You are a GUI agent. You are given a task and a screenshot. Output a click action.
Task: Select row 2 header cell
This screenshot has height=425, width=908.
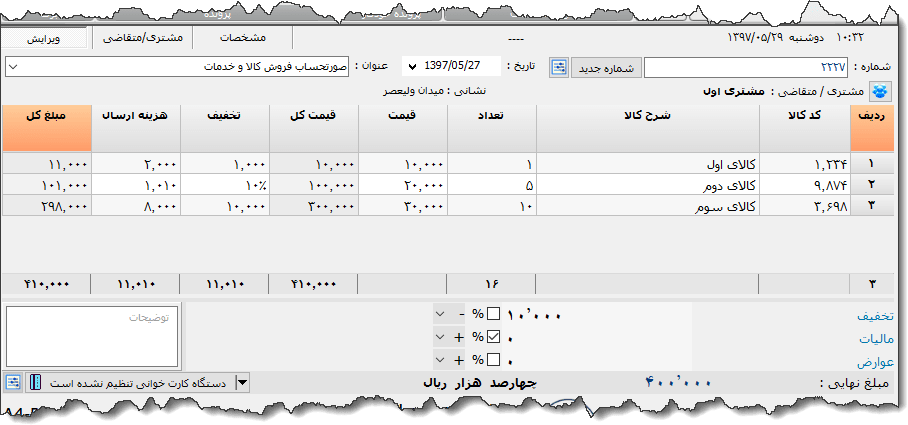pos(871,185)
